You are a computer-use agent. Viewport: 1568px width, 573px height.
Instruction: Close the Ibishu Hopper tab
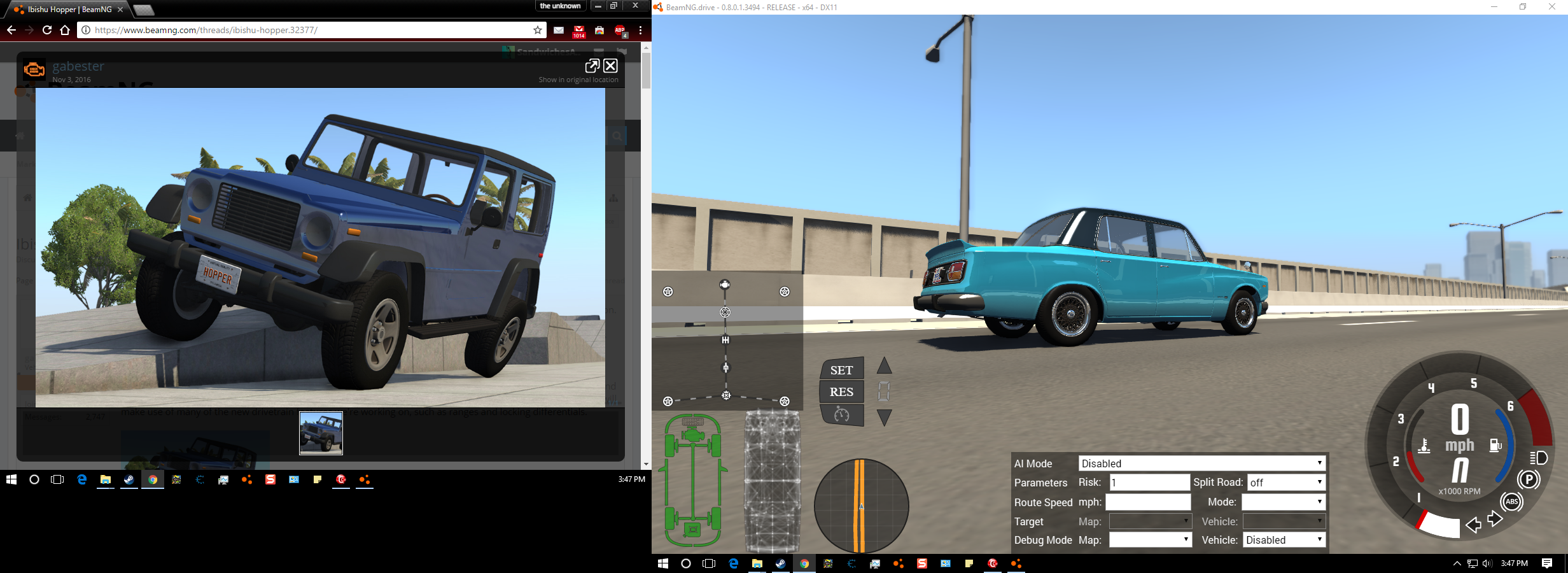tap(120, 10)
